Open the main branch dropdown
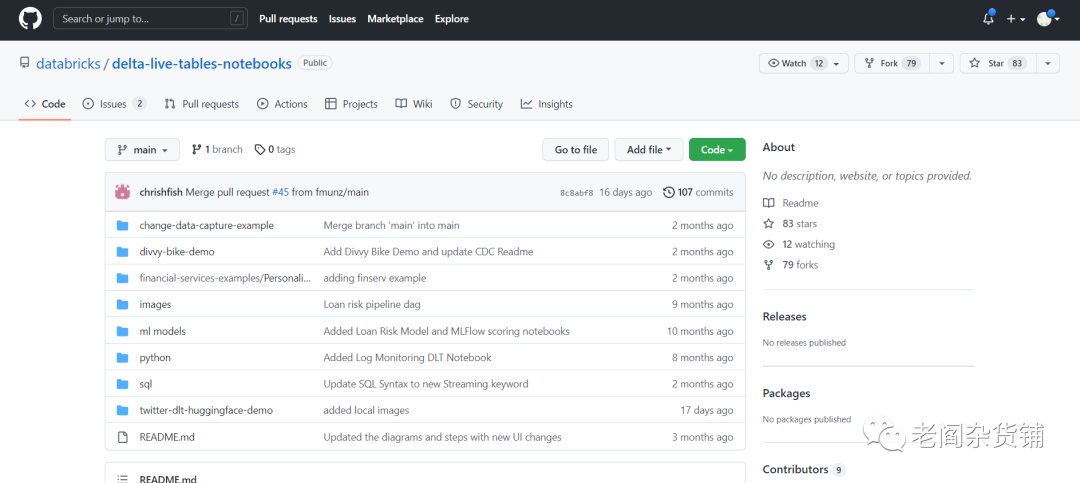This screenshot has height=483, width=1080. (142, 150)
